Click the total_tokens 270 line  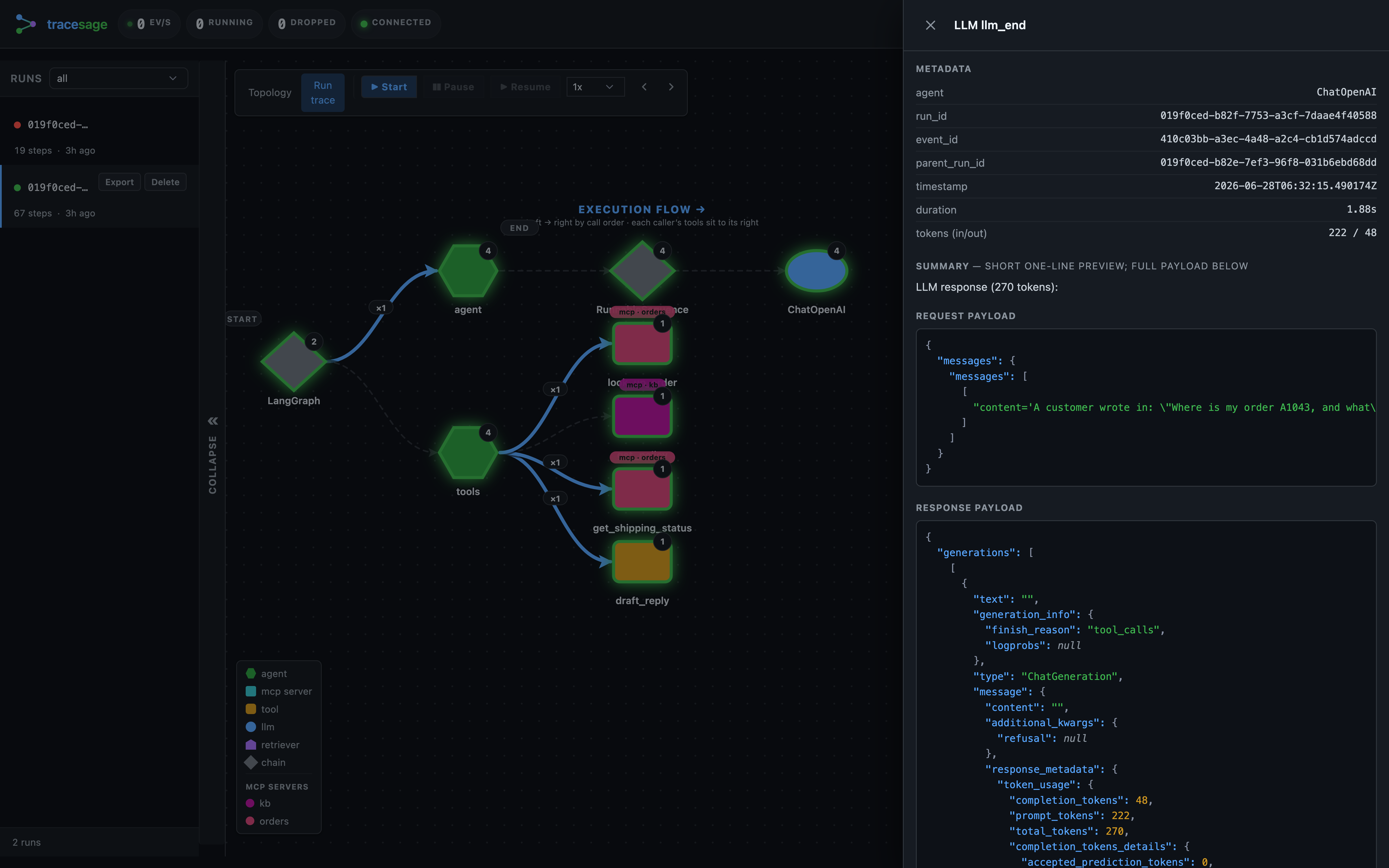1069,831
